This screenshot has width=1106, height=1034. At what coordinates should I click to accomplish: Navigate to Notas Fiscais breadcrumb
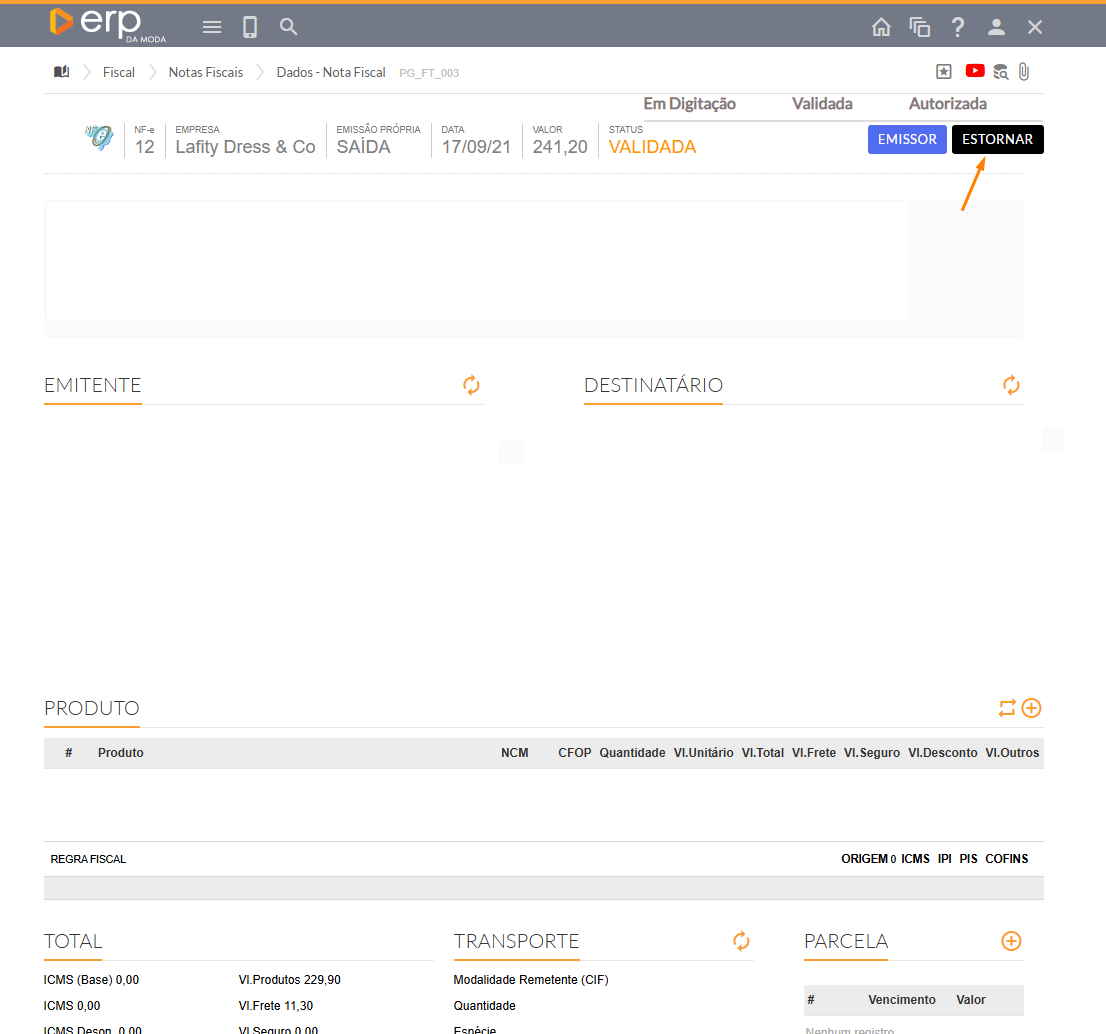tap(206, 72)
